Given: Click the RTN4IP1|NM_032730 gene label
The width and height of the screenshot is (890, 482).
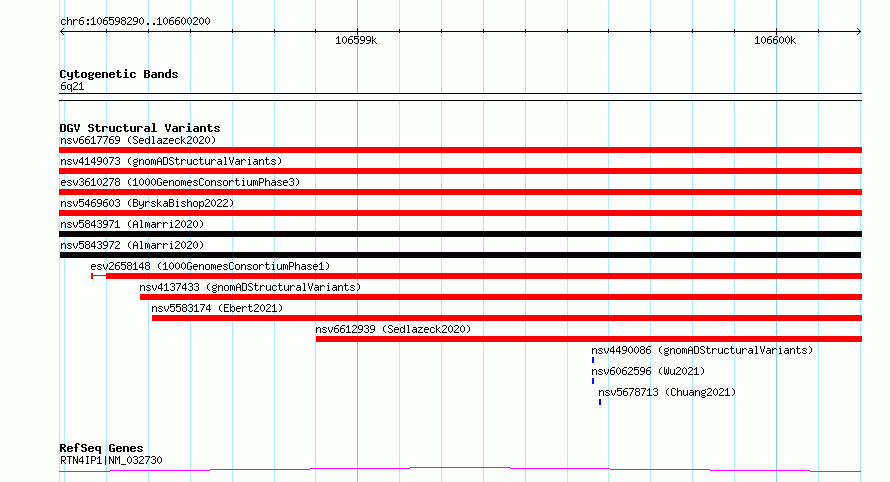Looking at the screenshot, I should [x=111, y=460].
